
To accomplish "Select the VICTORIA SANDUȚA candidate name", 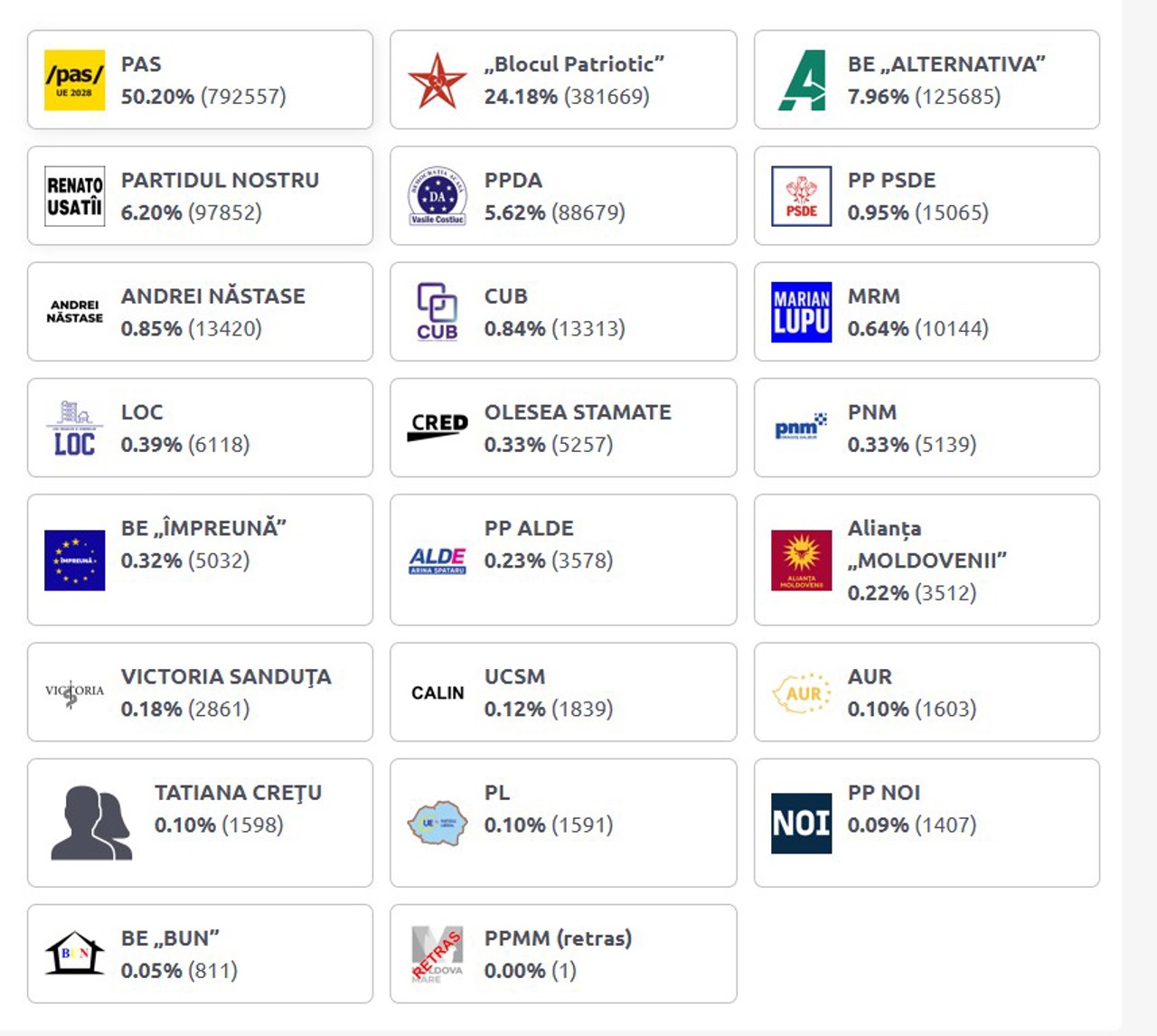I will pyautogui.click(x=226, y=677).
